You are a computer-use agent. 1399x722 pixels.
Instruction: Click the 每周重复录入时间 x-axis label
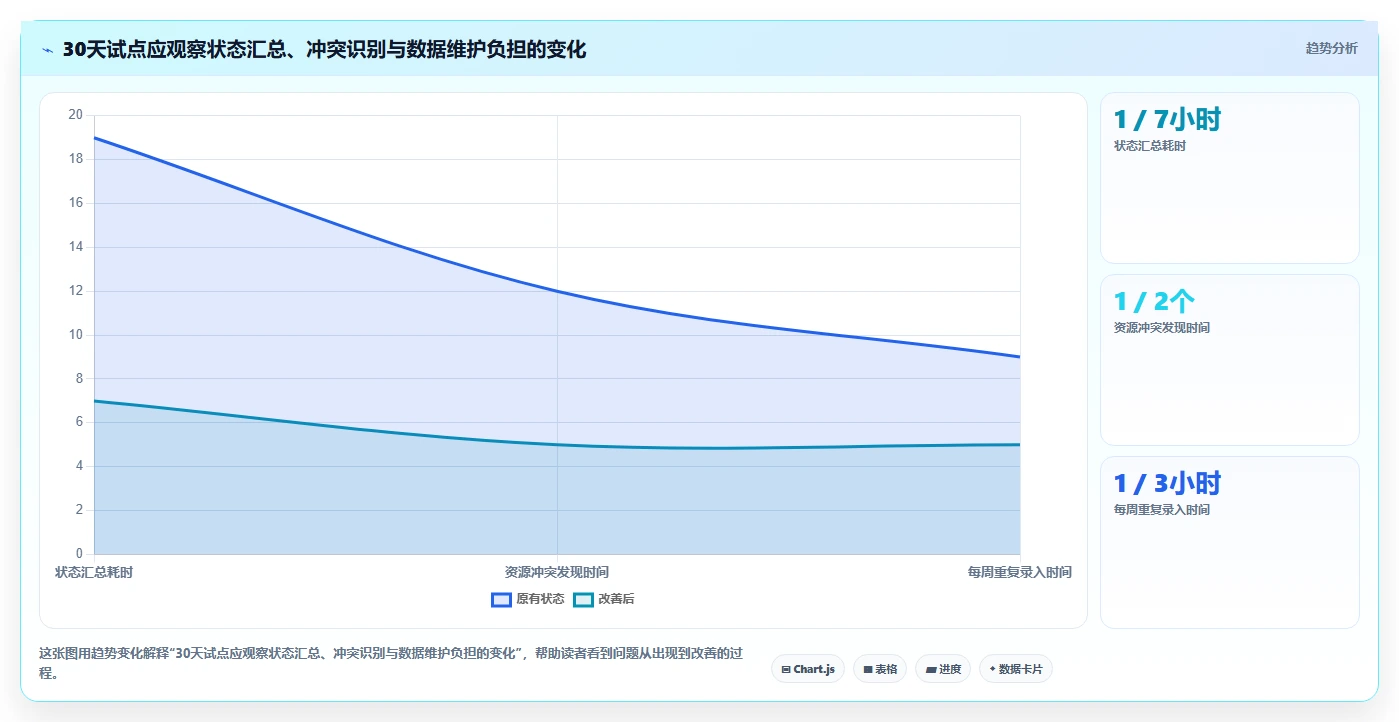1020,572
